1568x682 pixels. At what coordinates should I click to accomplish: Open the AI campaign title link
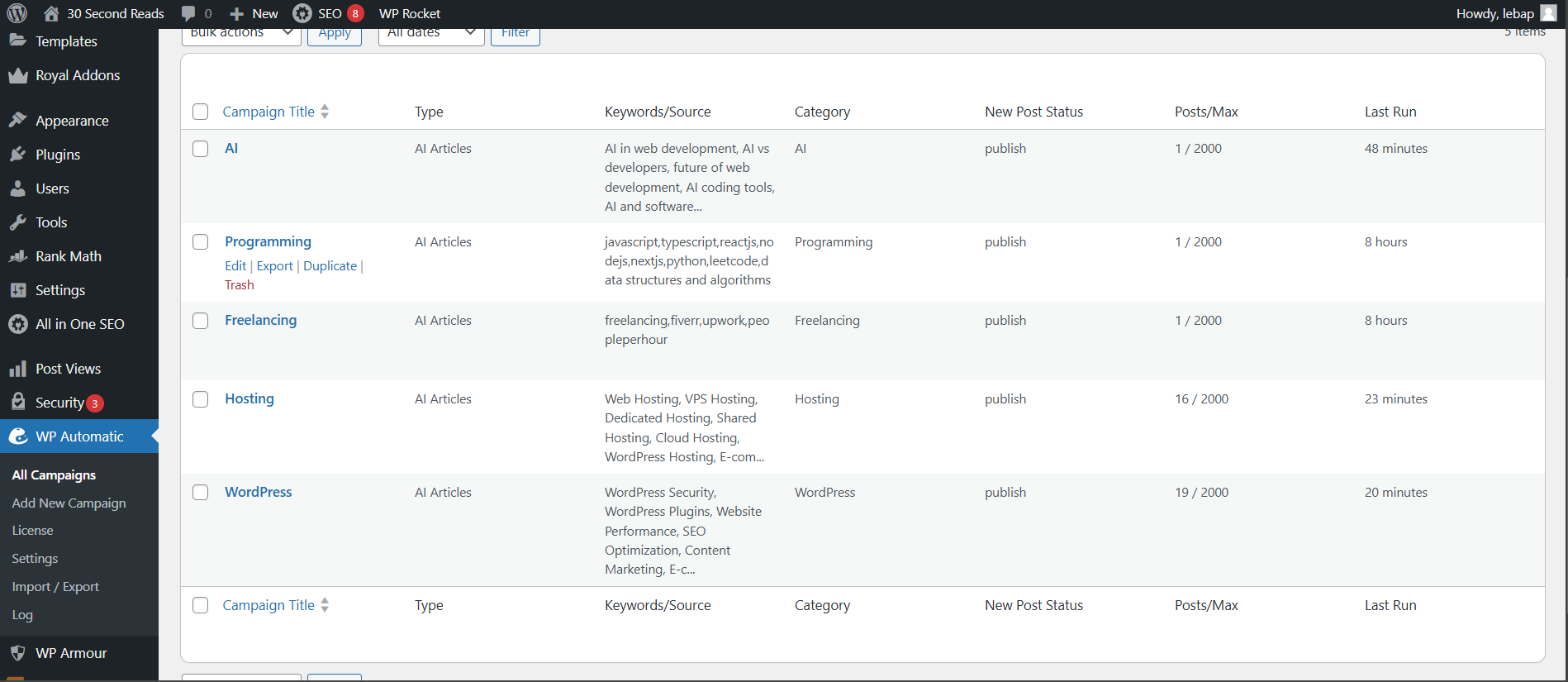231,148
